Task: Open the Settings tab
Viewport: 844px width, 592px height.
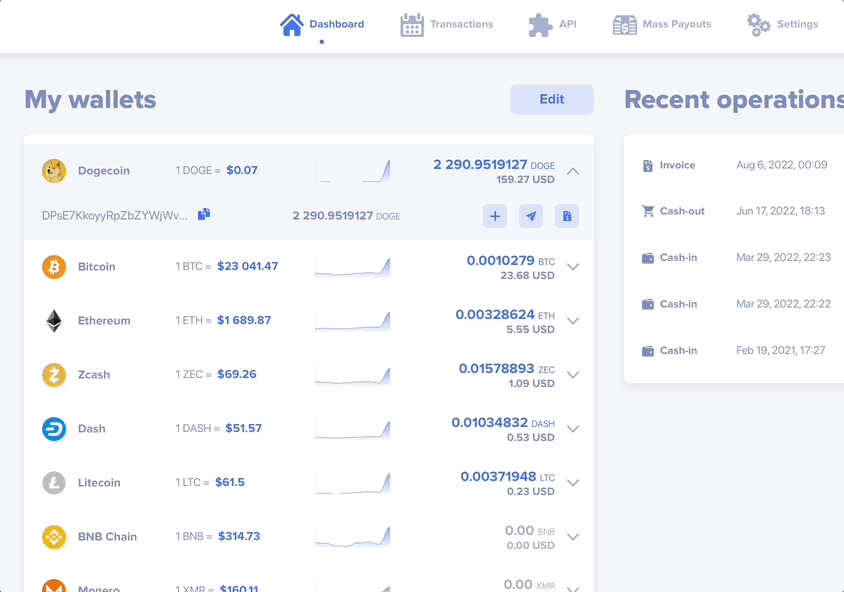Action: 782,25
